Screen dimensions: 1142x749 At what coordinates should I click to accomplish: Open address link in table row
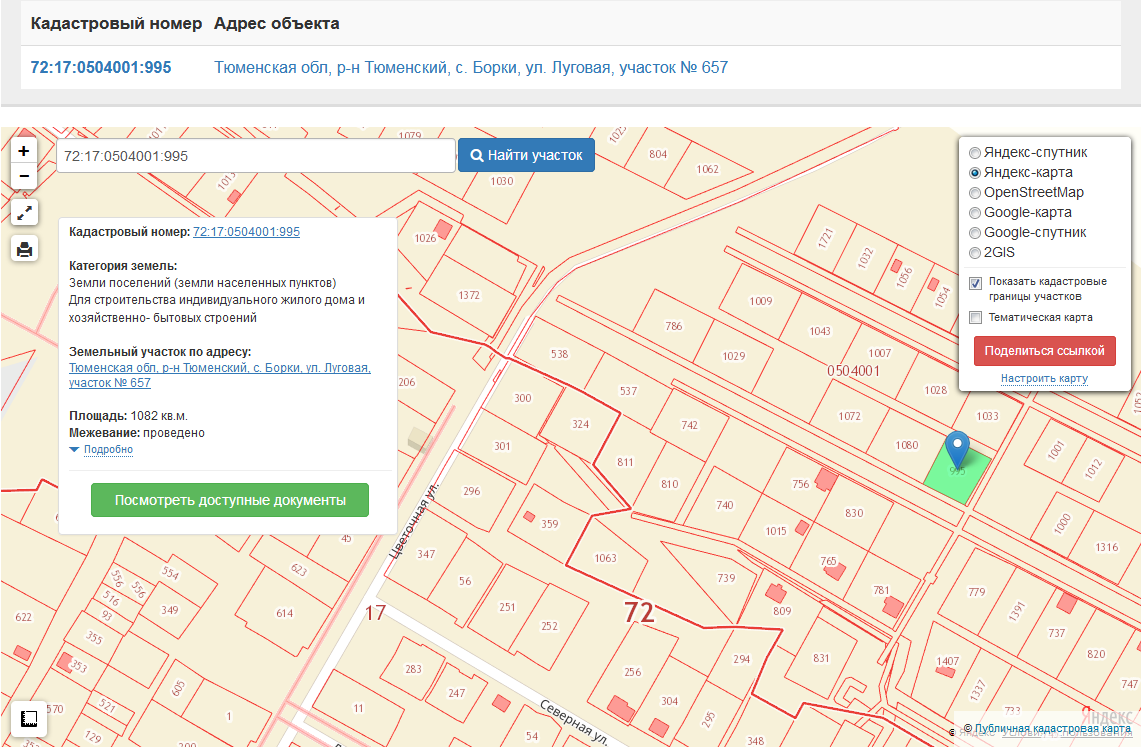click(x=471, y=68)
